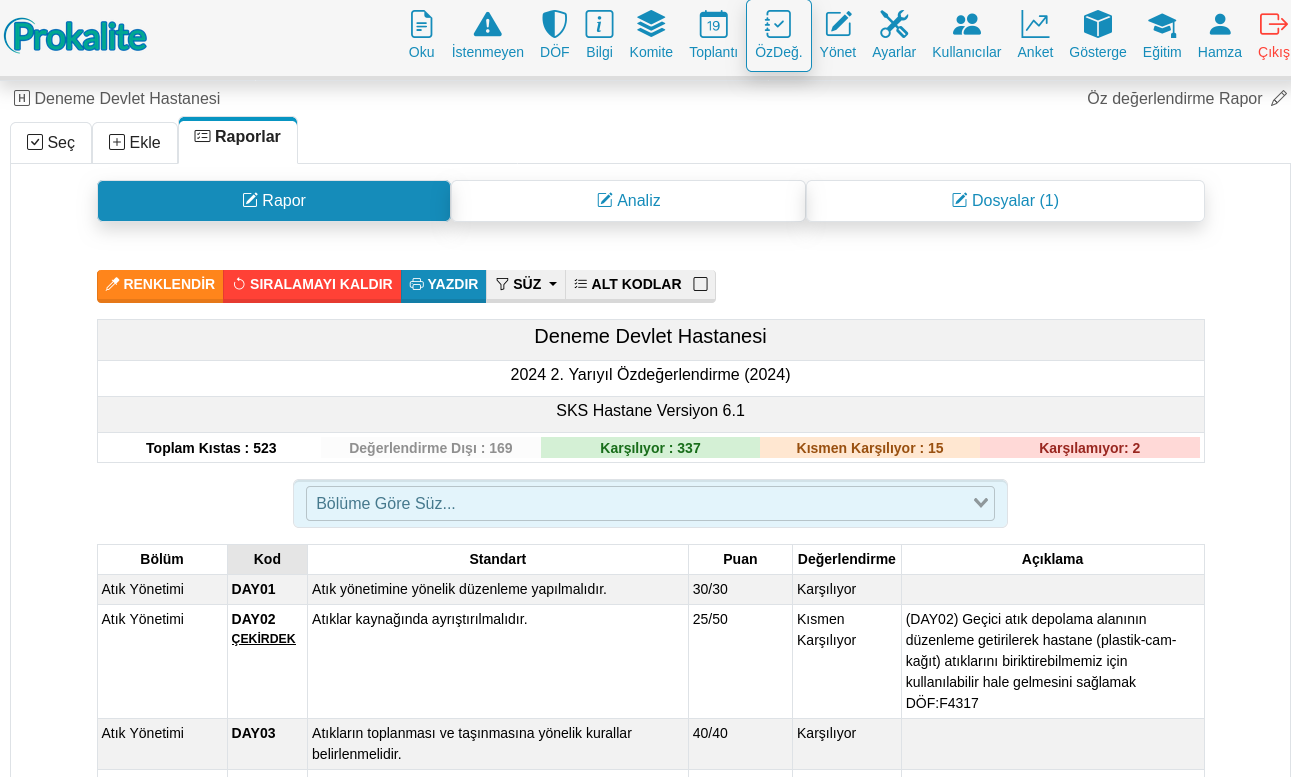Click Toplam Kıstas : 523 text
1291x777 pixels.
tap(211, 448)
